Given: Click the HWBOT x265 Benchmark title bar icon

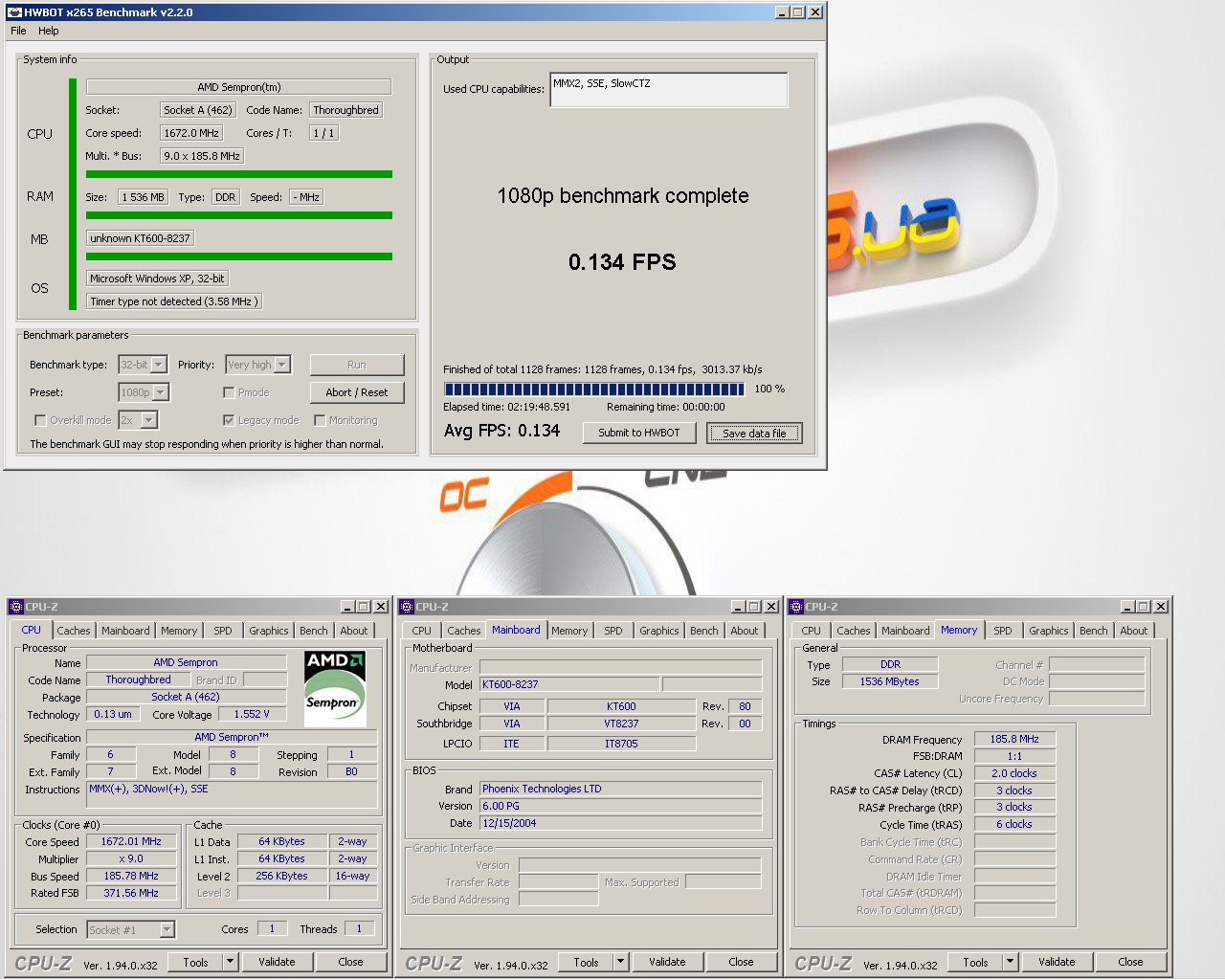Looking at the screenshot, I should click(14, 12).
